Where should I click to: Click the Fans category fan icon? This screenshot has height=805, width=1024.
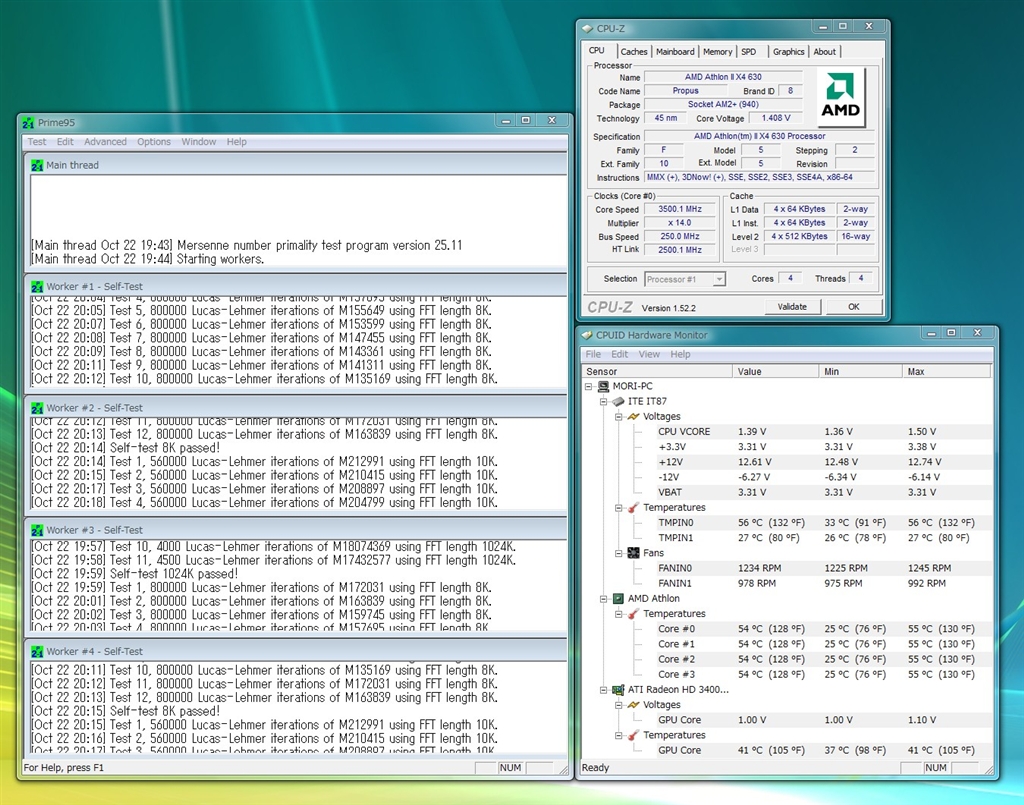point(633,553)
